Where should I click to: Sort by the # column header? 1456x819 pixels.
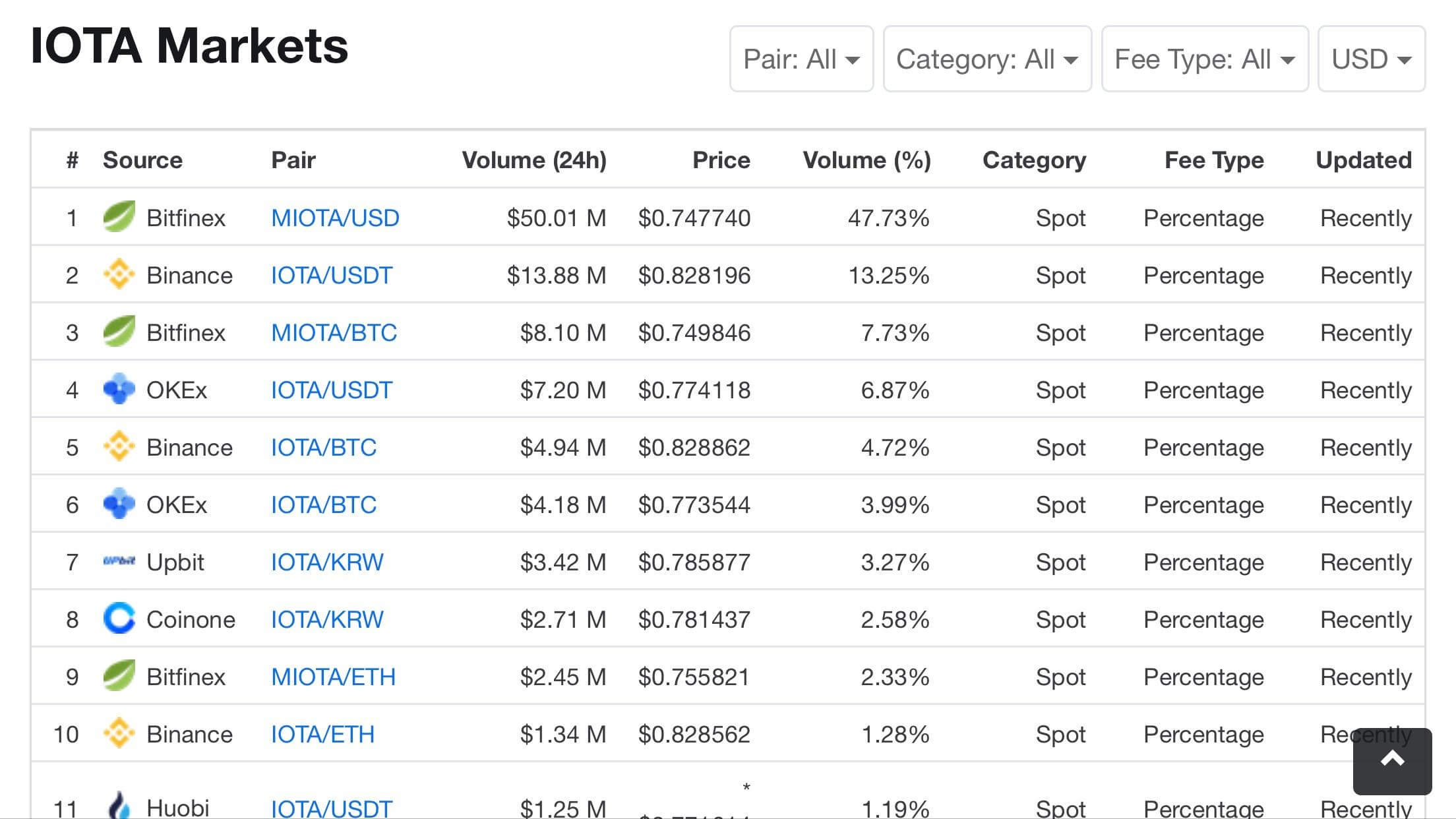click(x=73, y=160)
